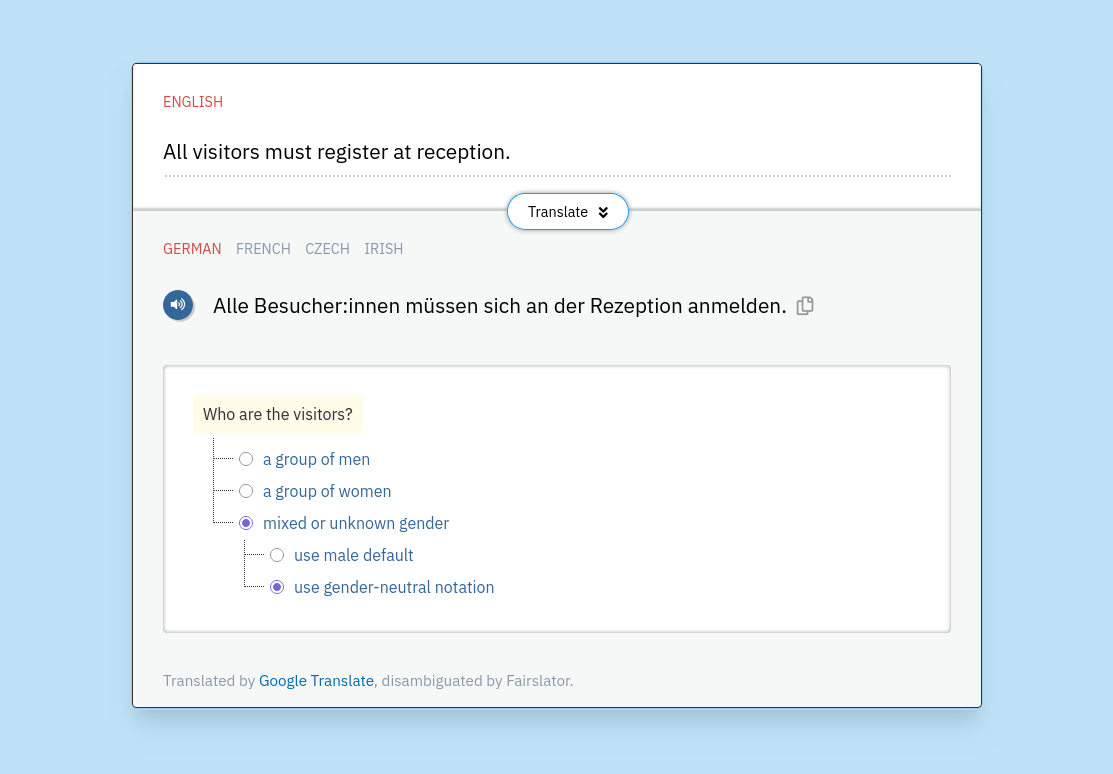Choose 'use gender-neutral notation' radio button
1113x774 pixels.
point(277,587)
